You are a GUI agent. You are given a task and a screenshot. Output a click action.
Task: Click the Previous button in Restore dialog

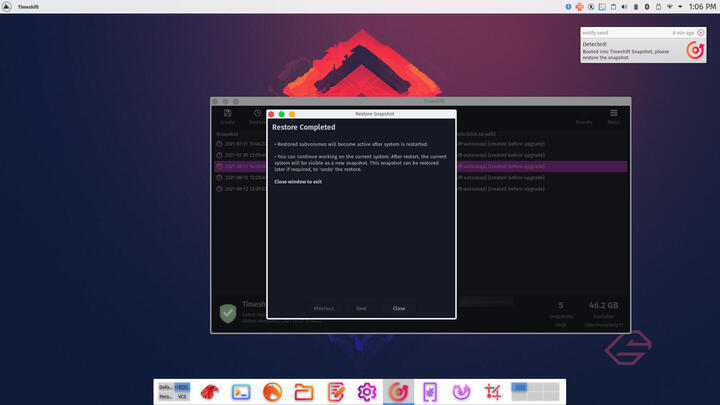[x=324, y=308]
